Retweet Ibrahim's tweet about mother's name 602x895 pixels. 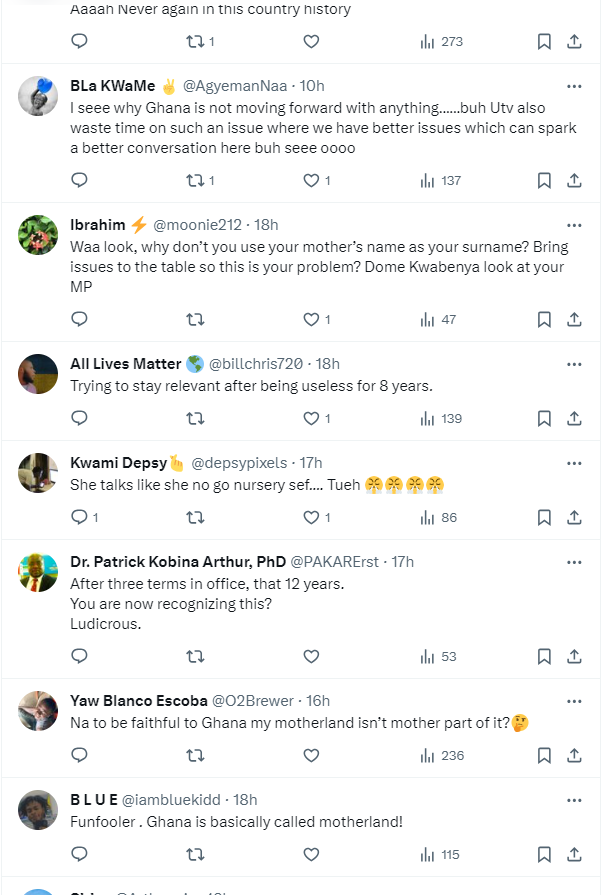196,319
